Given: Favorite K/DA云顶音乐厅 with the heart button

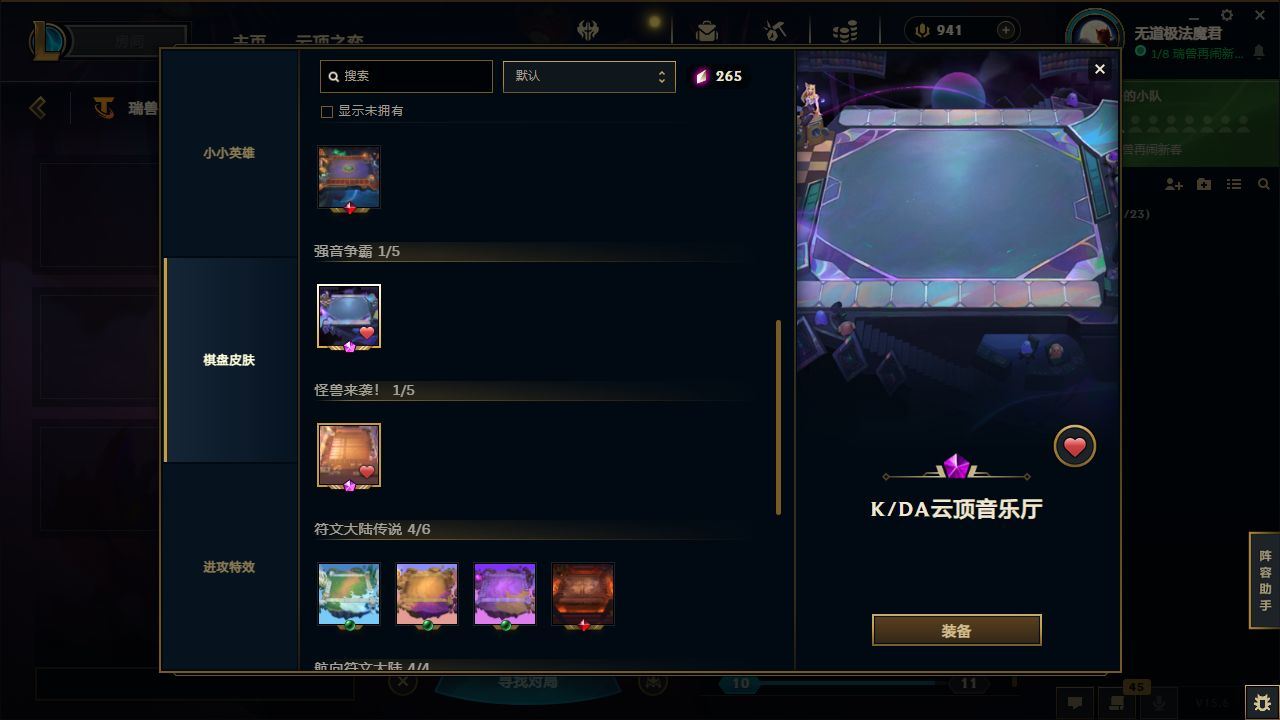Looking at the screenshot, I should (x=1075, y=447).
